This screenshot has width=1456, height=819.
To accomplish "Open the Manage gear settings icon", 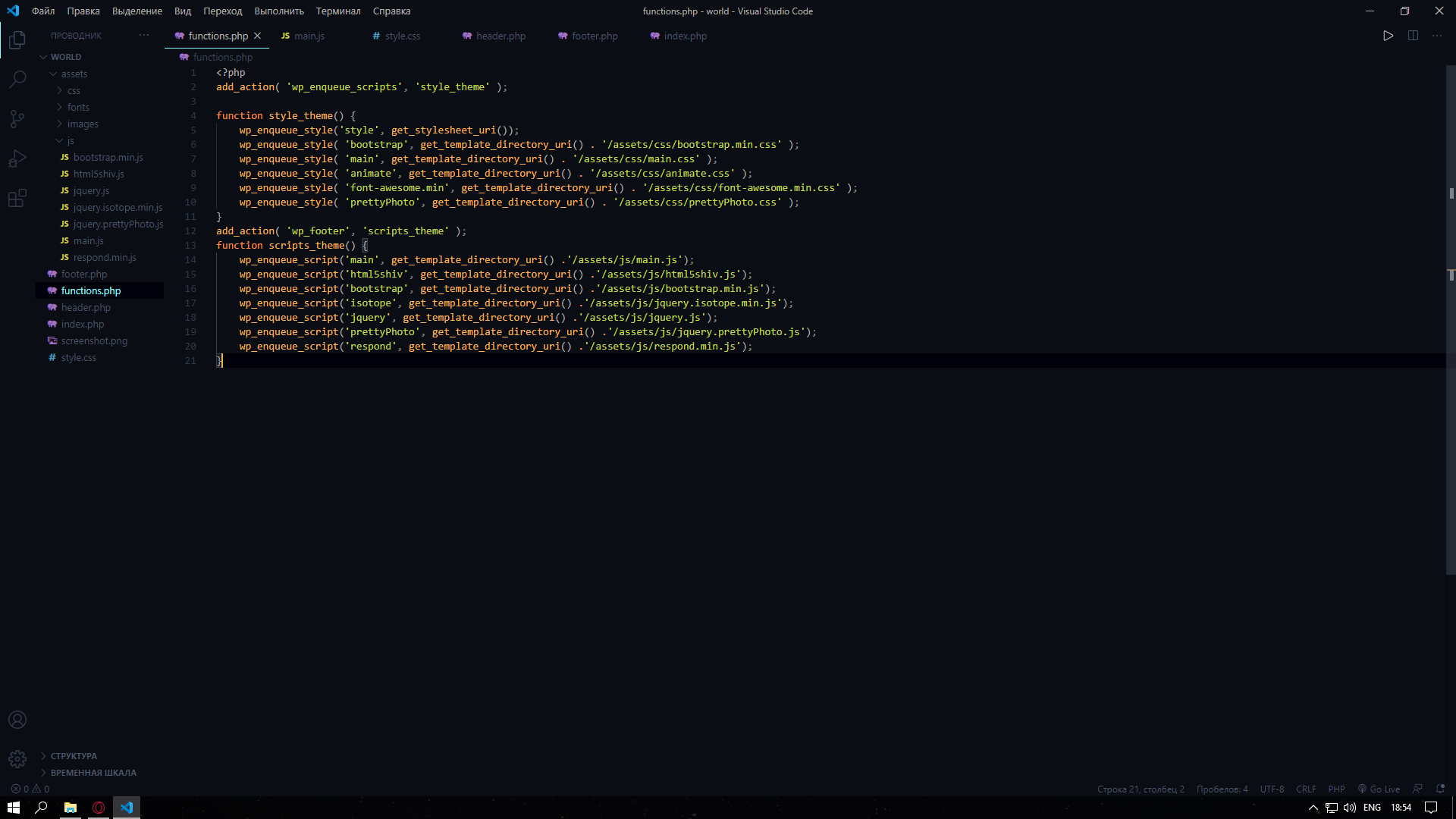I will [x=17, y=758].
